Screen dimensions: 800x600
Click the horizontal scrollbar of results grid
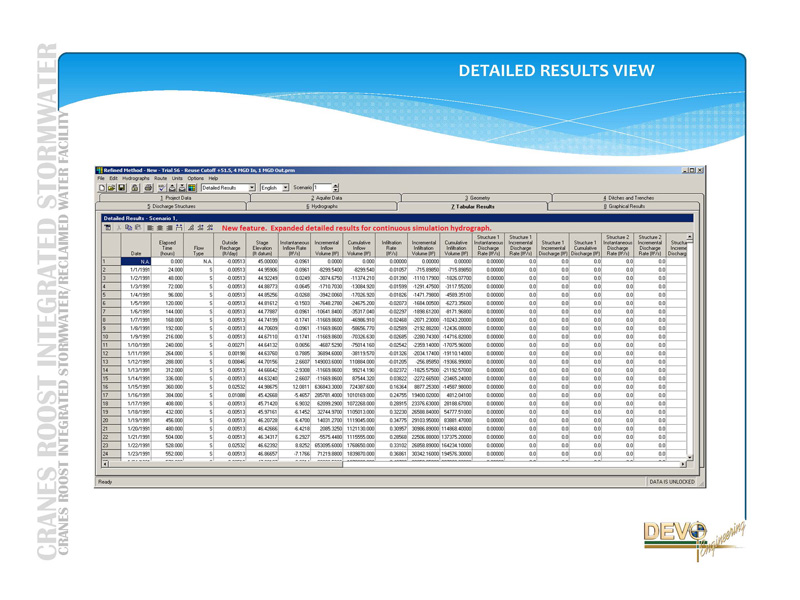tap(400, 465)
